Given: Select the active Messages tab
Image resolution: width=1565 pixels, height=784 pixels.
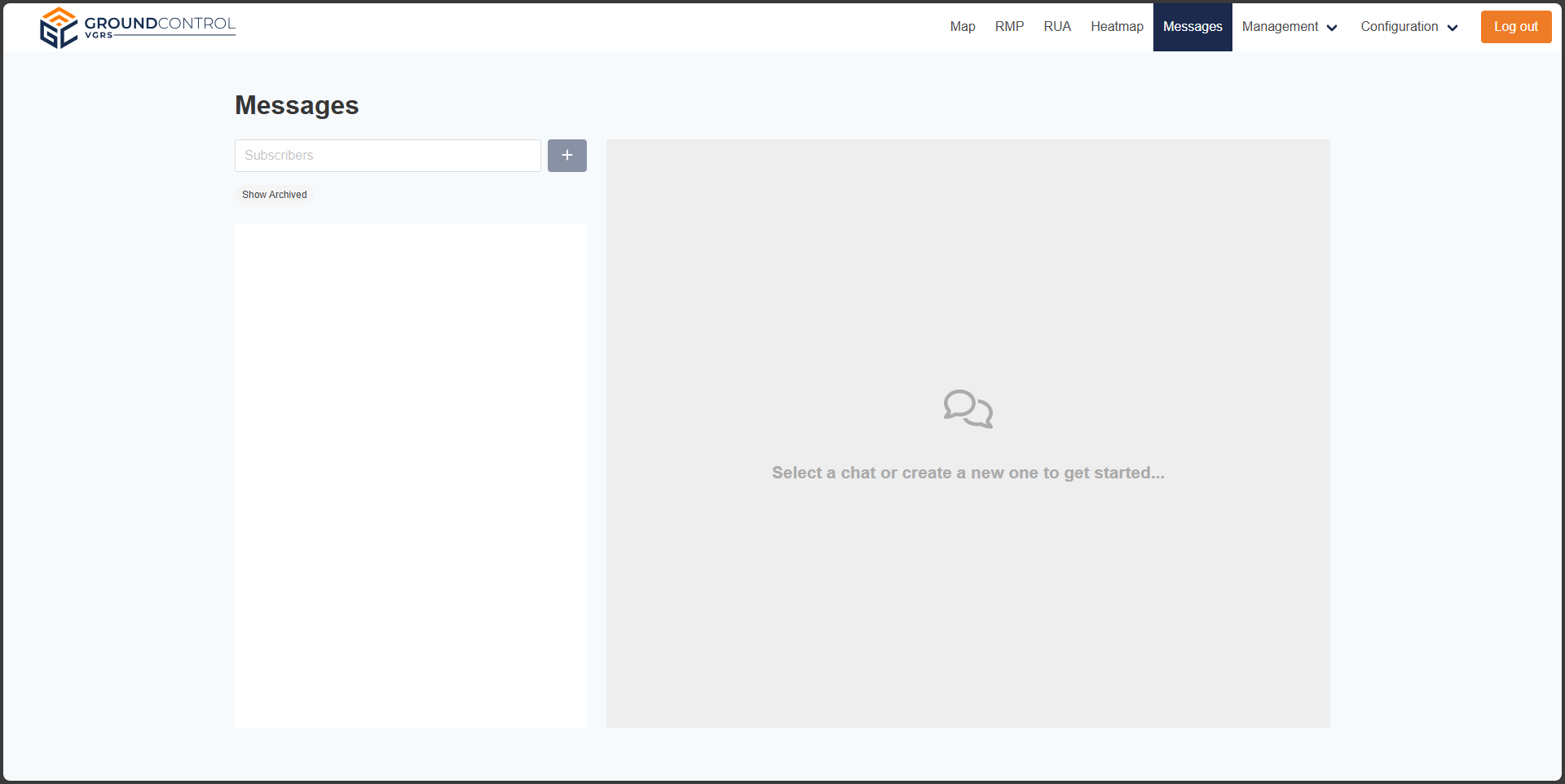Looking at the screenshot, I should (x=1192, y=27).
